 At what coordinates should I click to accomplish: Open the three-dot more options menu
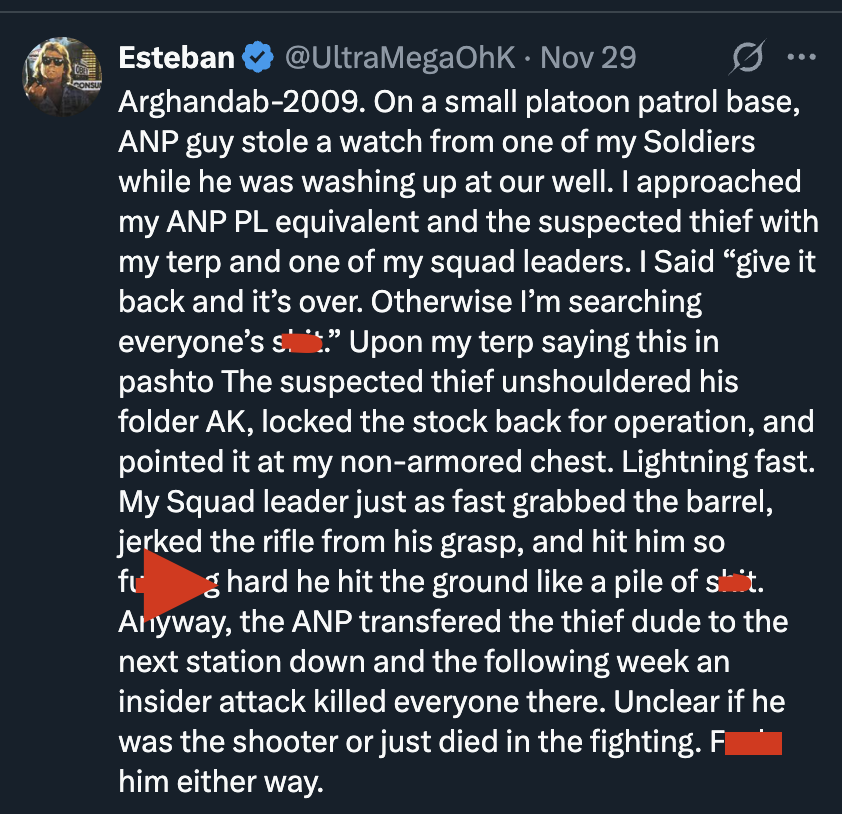802,58
